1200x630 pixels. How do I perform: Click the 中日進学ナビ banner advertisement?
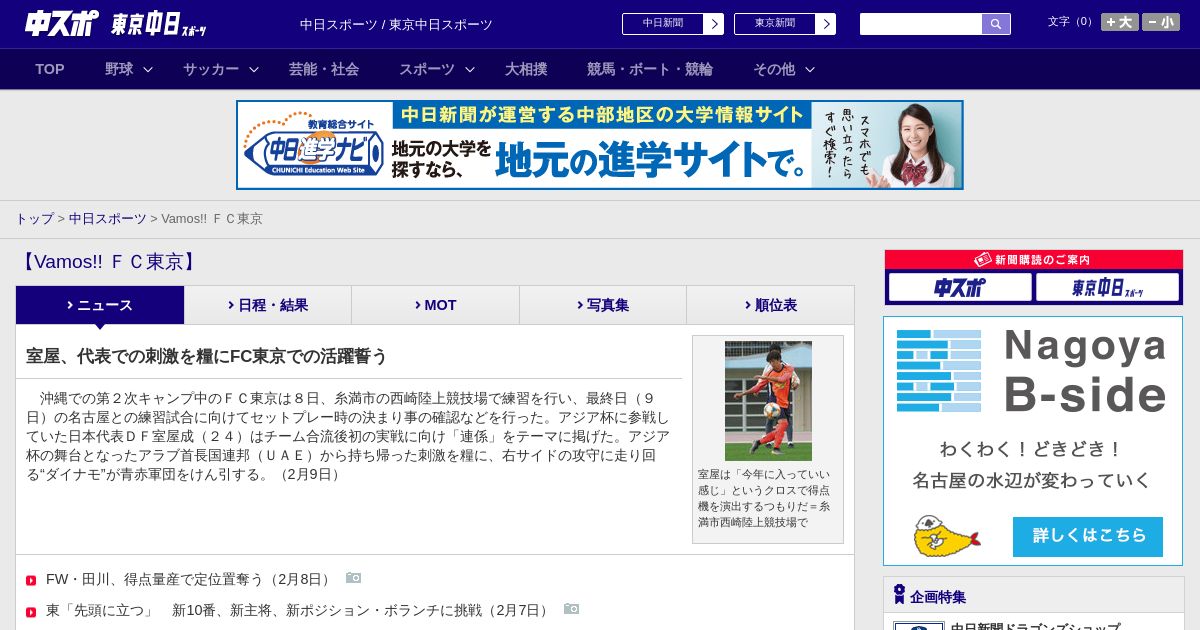pyautogui.click(x=600, y=145)
